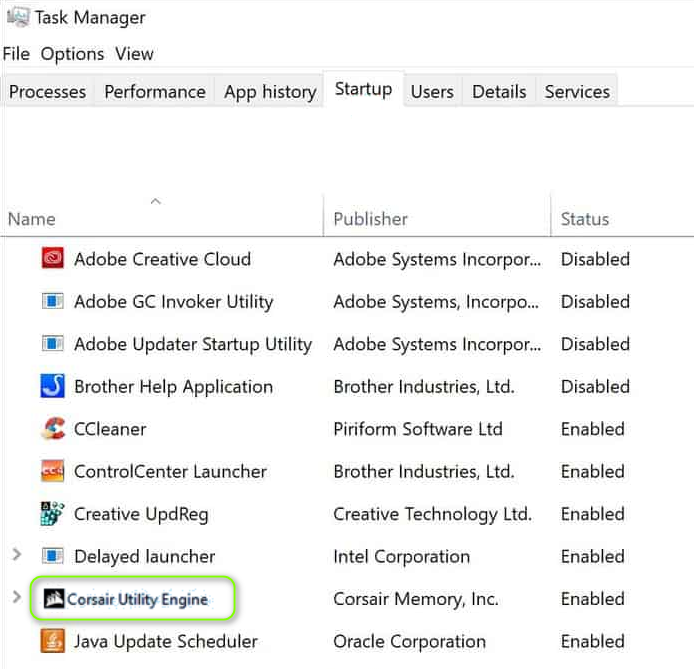Sort startup items by Status column

coord(585,219)
